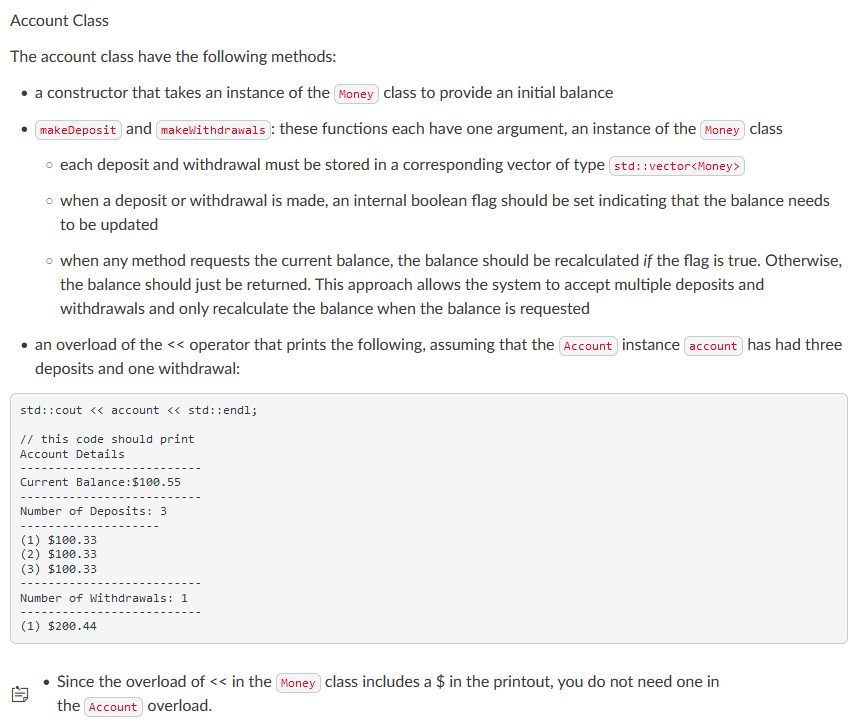Viewport: 861px width, 722px height.
Task: Click the 'Current Balance:$100.55' line
Action: [x=102, y=482]
